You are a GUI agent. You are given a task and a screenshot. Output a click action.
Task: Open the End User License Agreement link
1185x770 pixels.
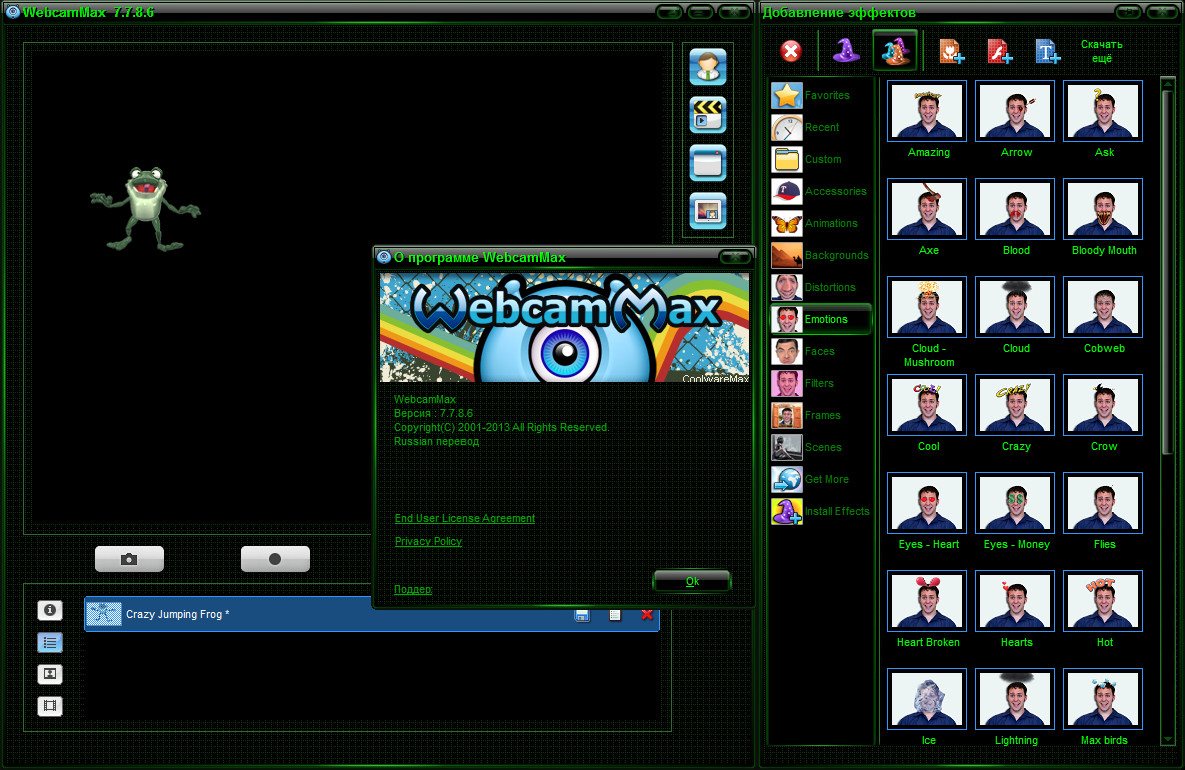(x=465, y=518)
